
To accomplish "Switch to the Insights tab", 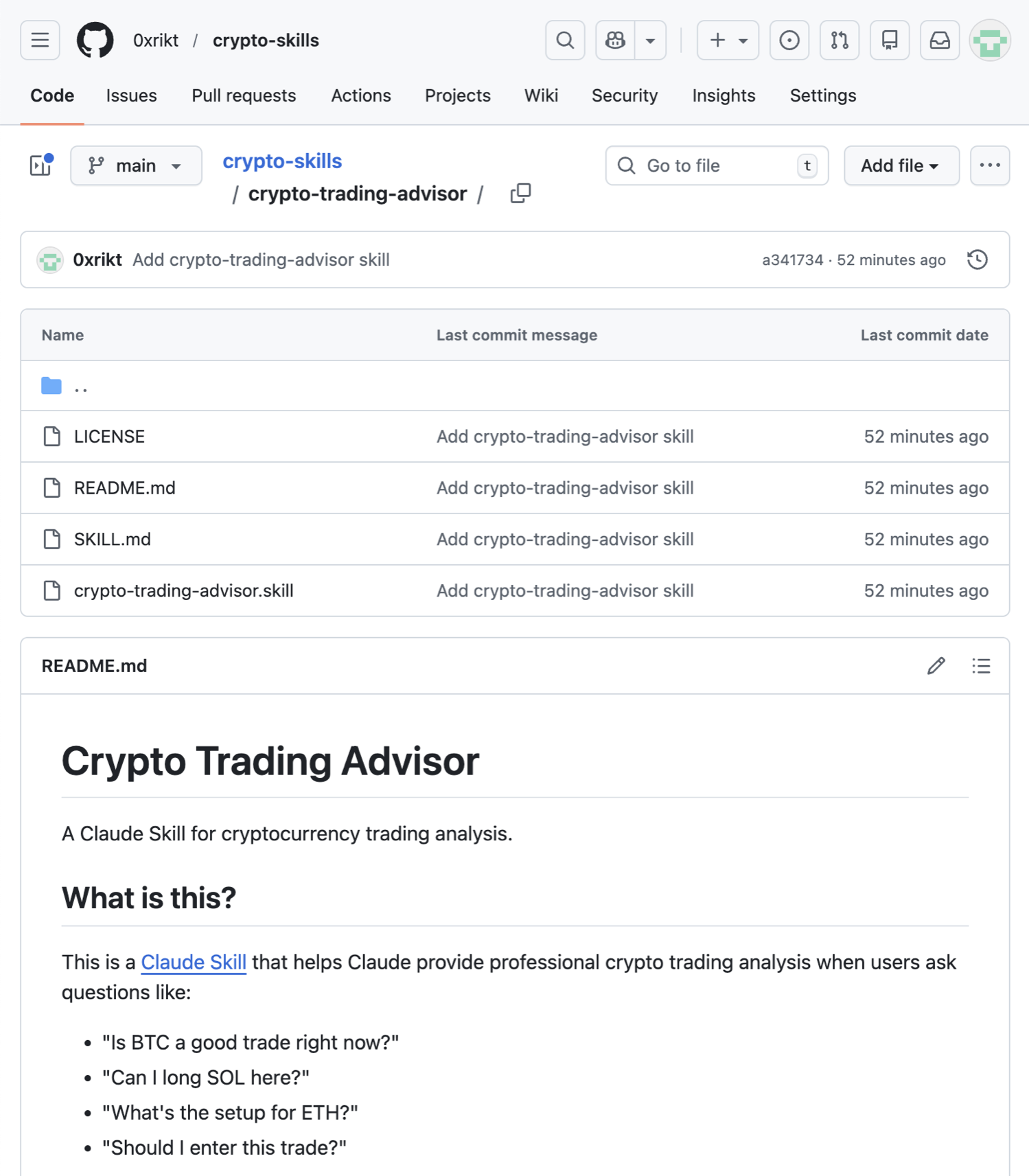I will coord(724,95).
